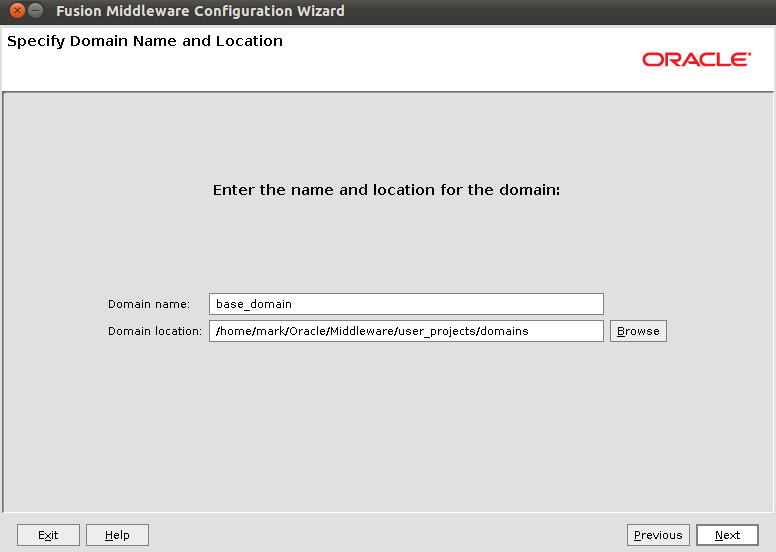Image resolution: width=776 pixels, height=552 pixels.
Task: Click the base_domain text in Domain name field
Action: point(254,304)
